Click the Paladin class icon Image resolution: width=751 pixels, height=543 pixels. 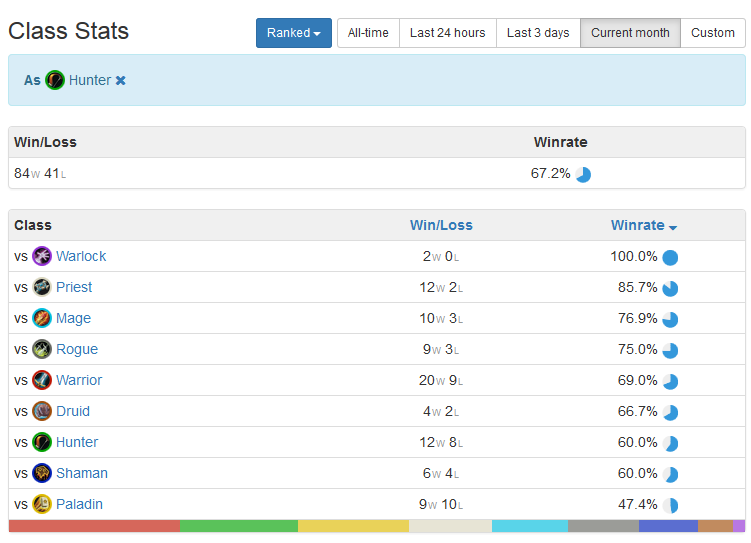(x=42, y=504)
